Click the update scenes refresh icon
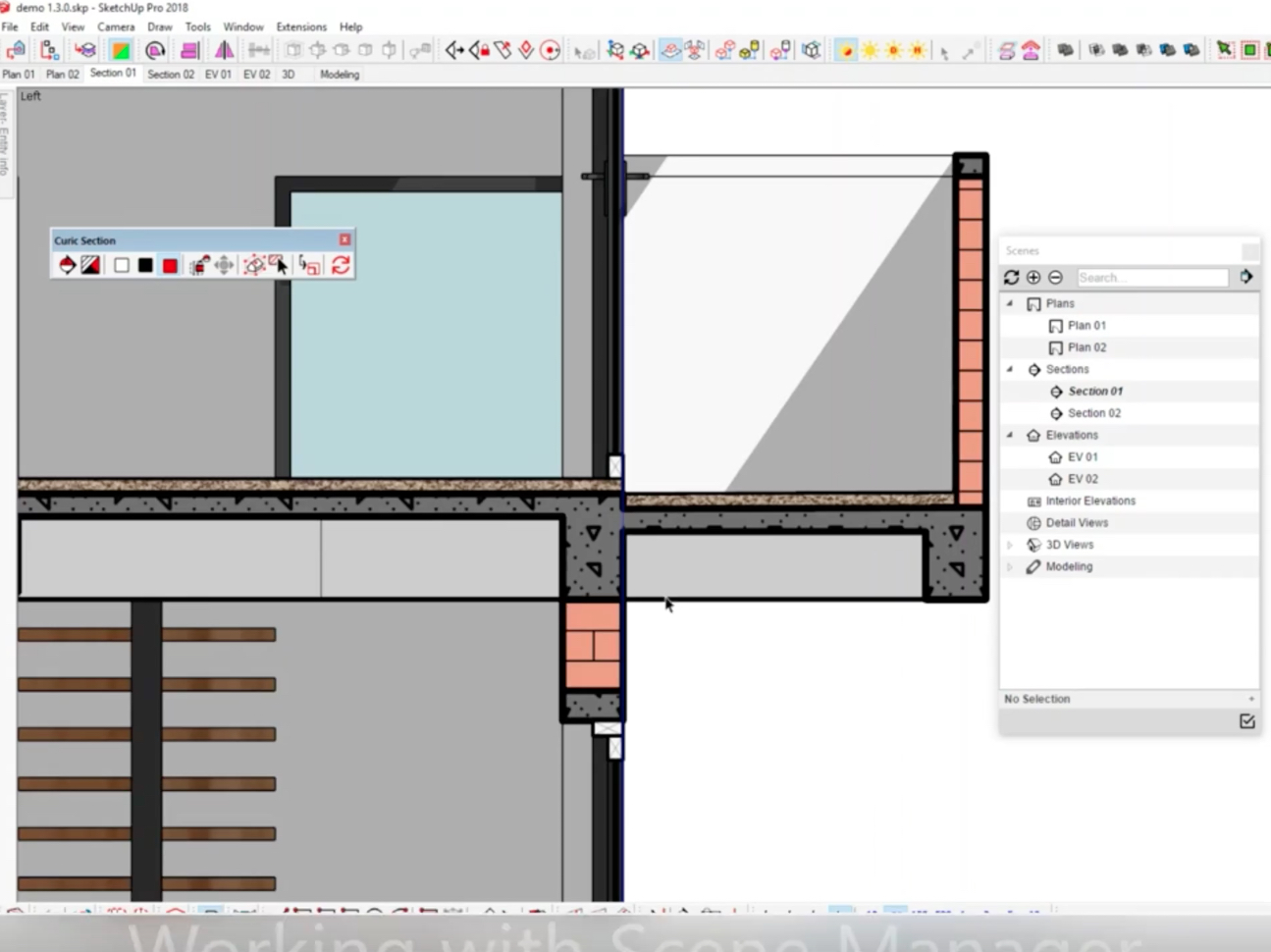The image size is (1271, 952). (x=1011, y=278)
